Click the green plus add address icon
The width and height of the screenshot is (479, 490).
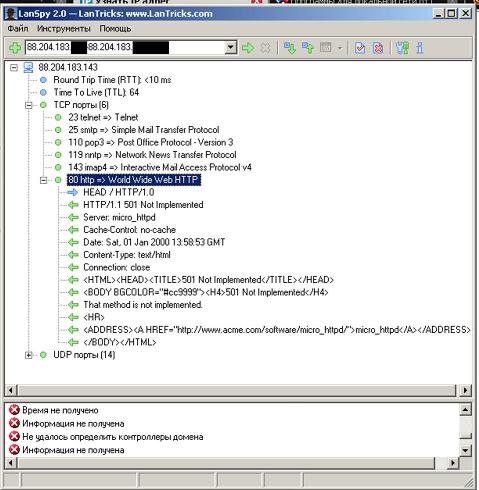click(x=15, y=48)
